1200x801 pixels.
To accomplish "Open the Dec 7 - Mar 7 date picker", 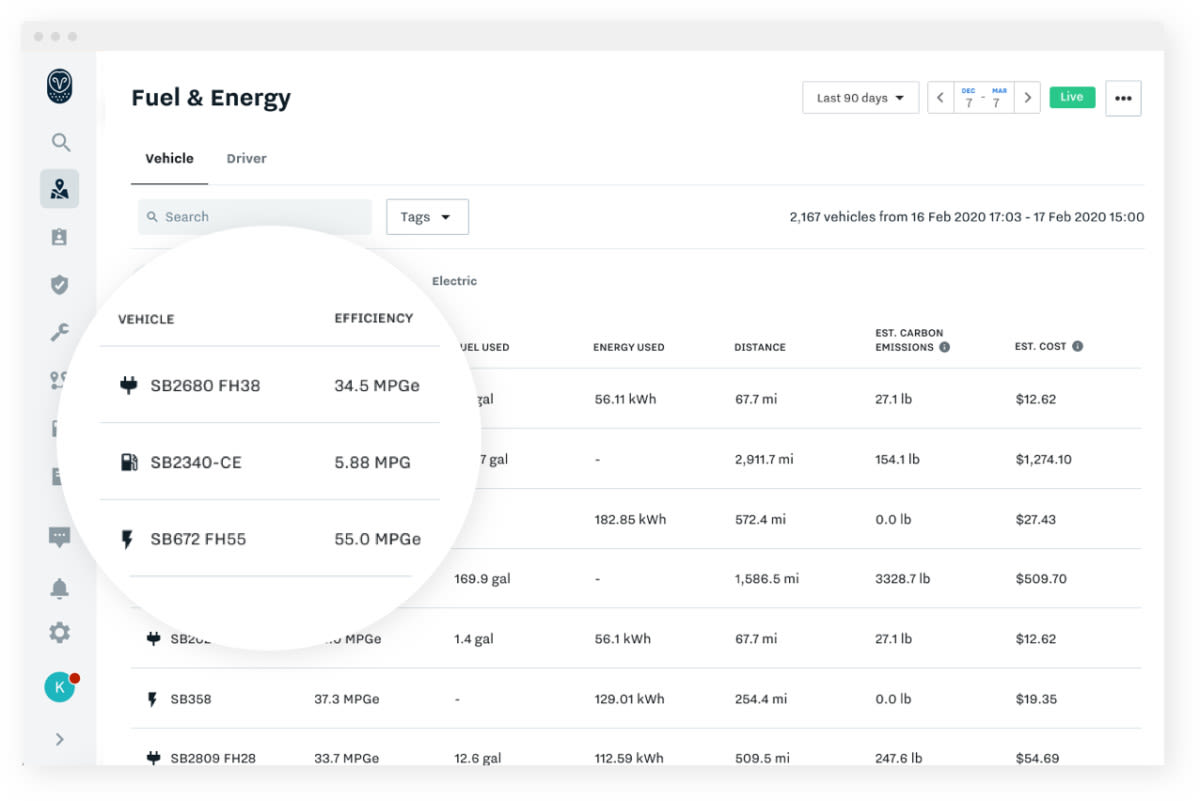I will (984, 98).
